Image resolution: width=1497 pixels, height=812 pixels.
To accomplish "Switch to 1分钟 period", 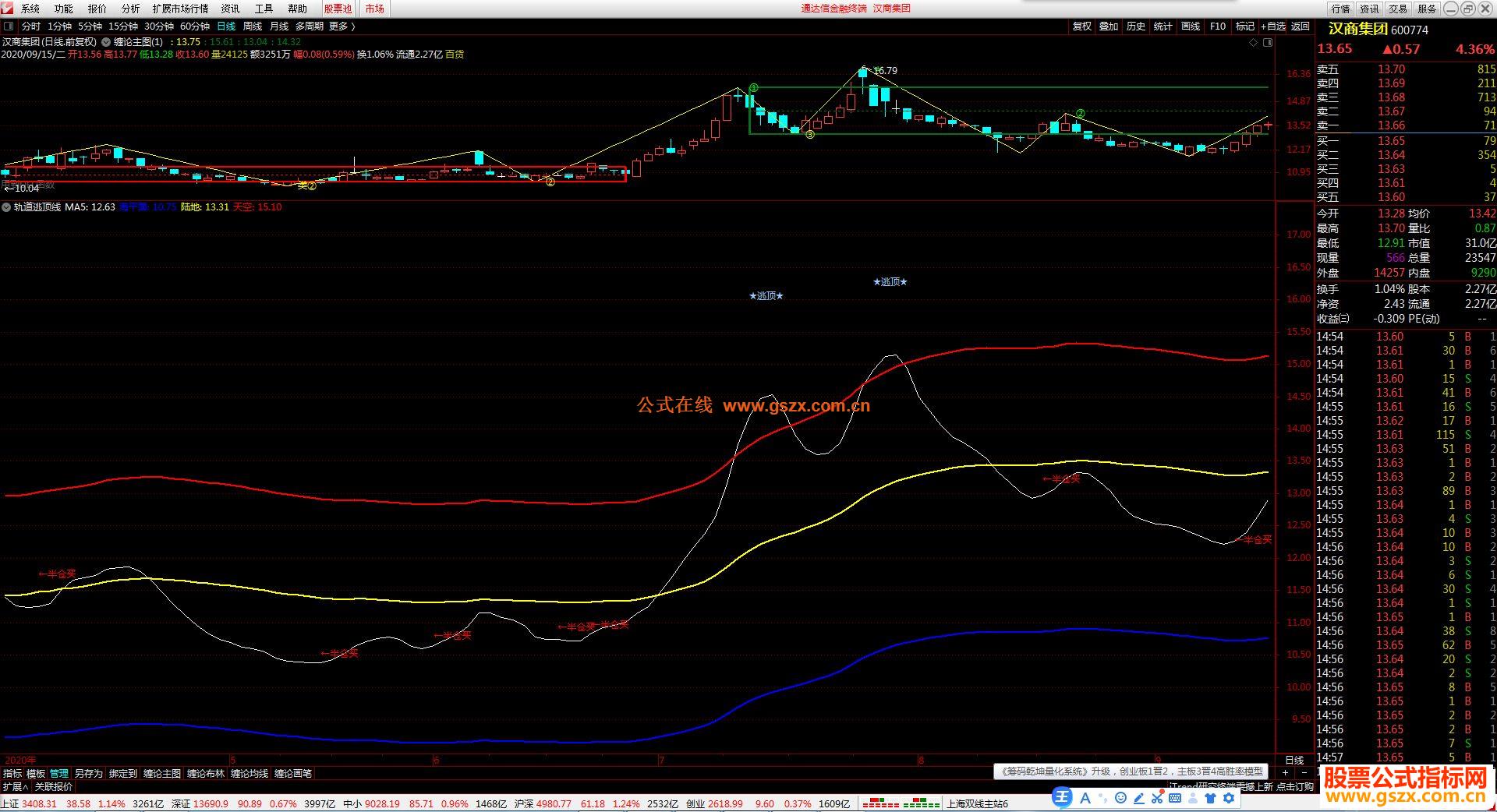I will click(x=59, y=26).
